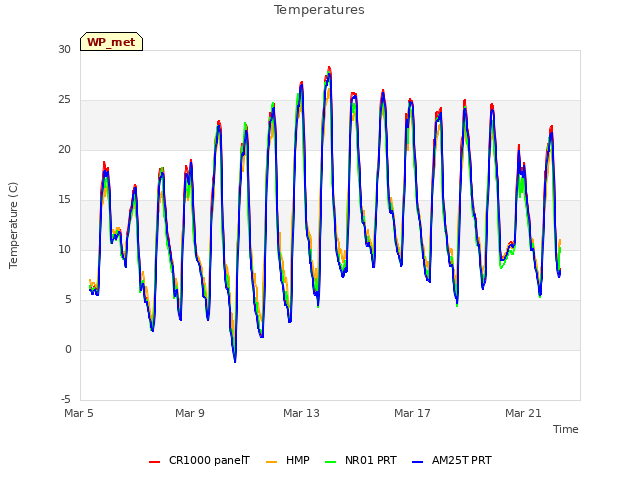Toggle the AM25T PRT legend entry
Image resolution: width=640 pixels, height=480 pixels.
tap(452, 460)
